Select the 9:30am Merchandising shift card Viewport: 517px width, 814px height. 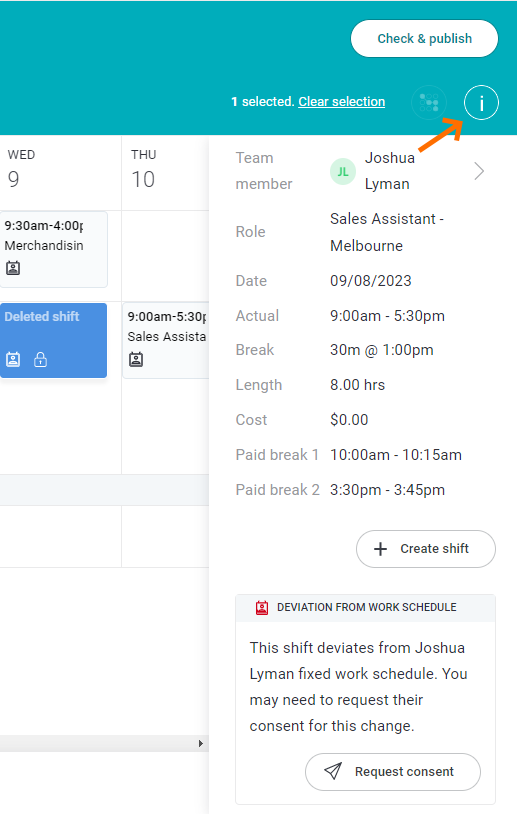(53, 249)
